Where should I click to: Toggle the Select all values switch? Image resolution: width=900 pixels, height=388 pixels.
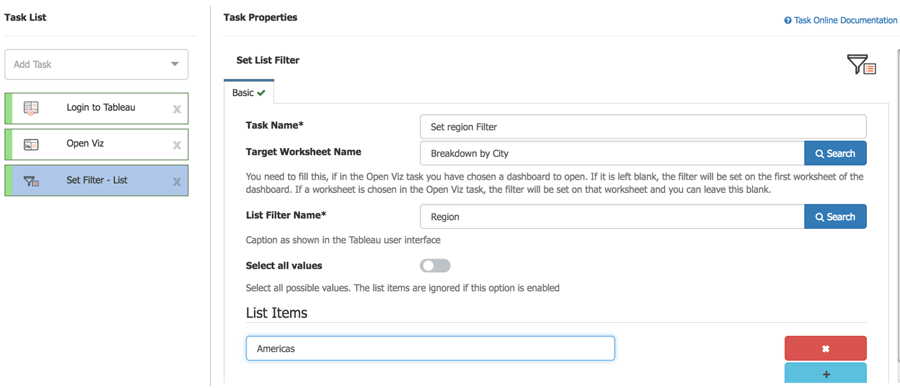pos(435,266)
